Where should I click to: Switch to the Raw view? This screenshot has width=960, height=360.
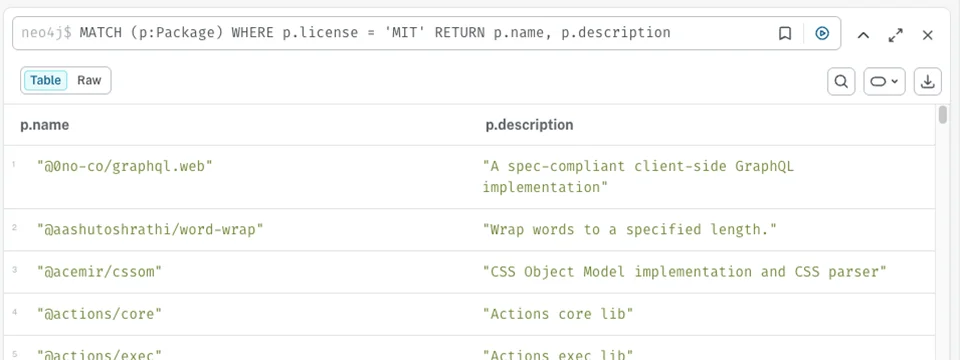89,80
